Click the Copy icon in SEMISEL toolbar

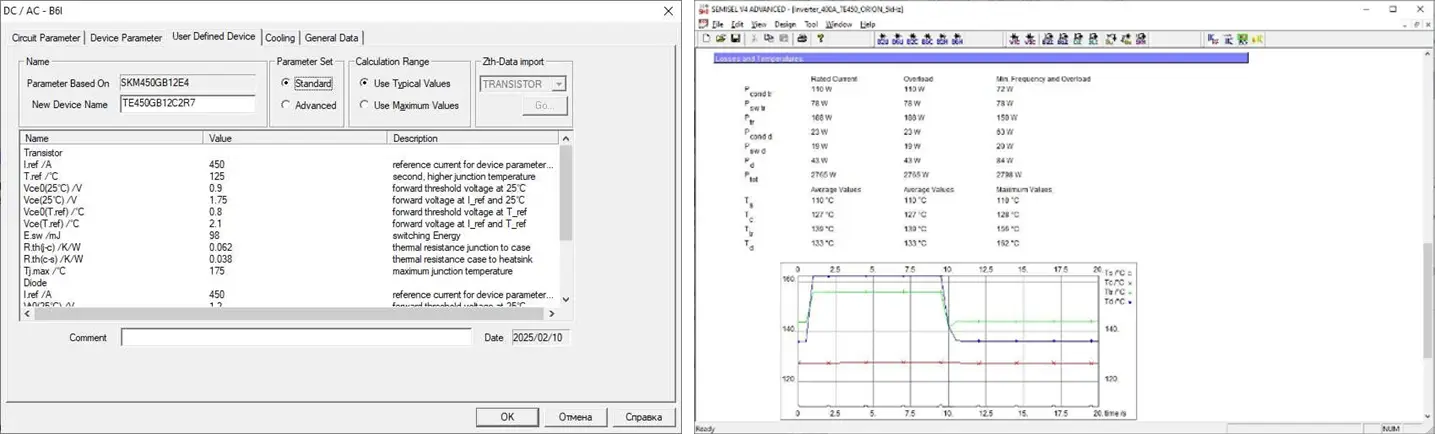click(768, 39)
